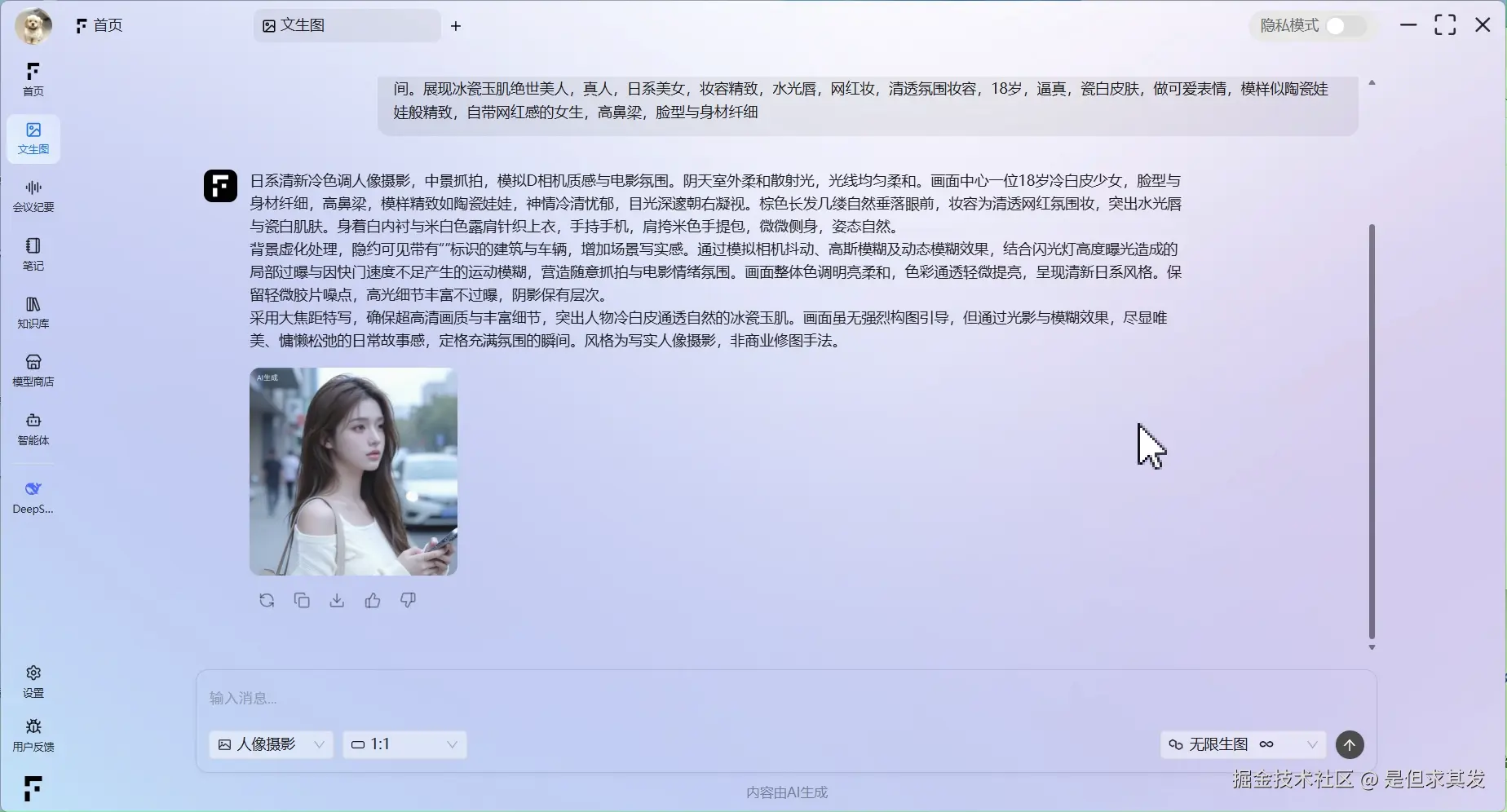
Task: Open the 模型商店 sidebar icon
Action: coord(33,369)
